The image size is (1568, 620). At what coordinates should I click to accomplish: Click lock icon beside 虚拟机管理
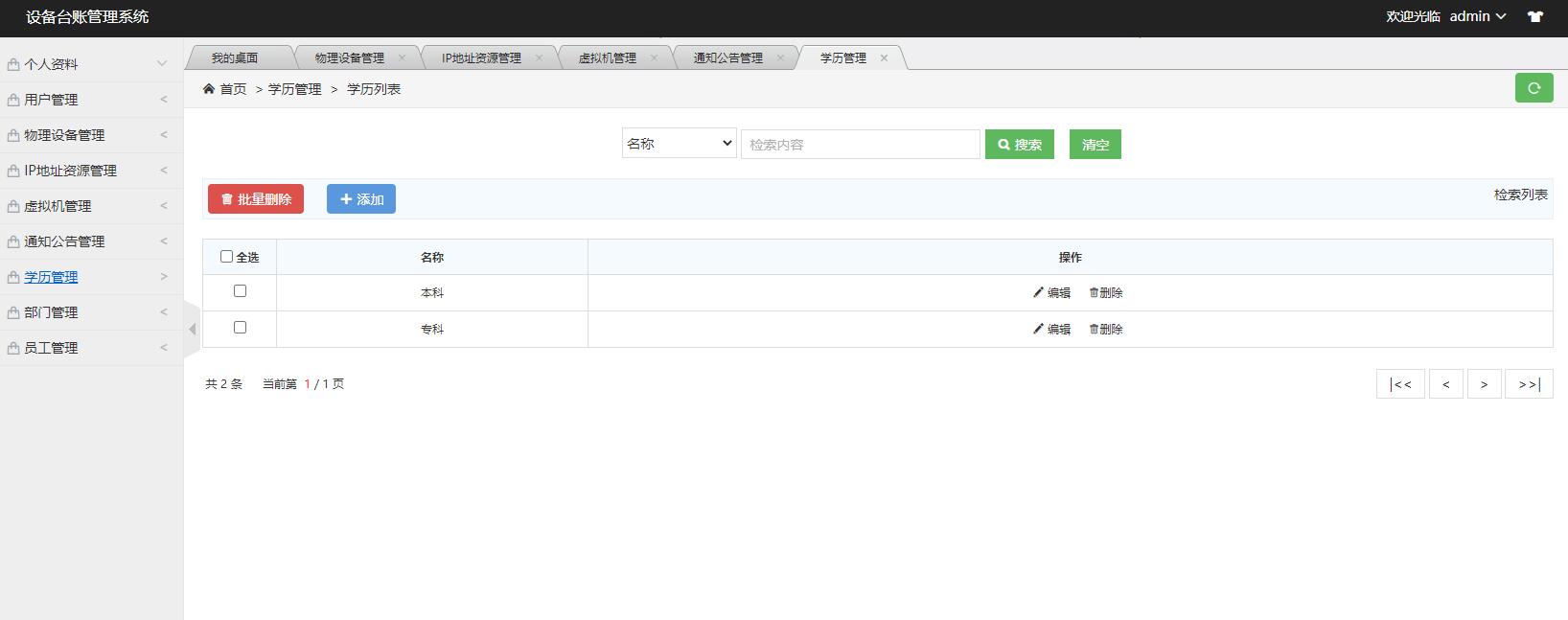click(x=13, y=206)
